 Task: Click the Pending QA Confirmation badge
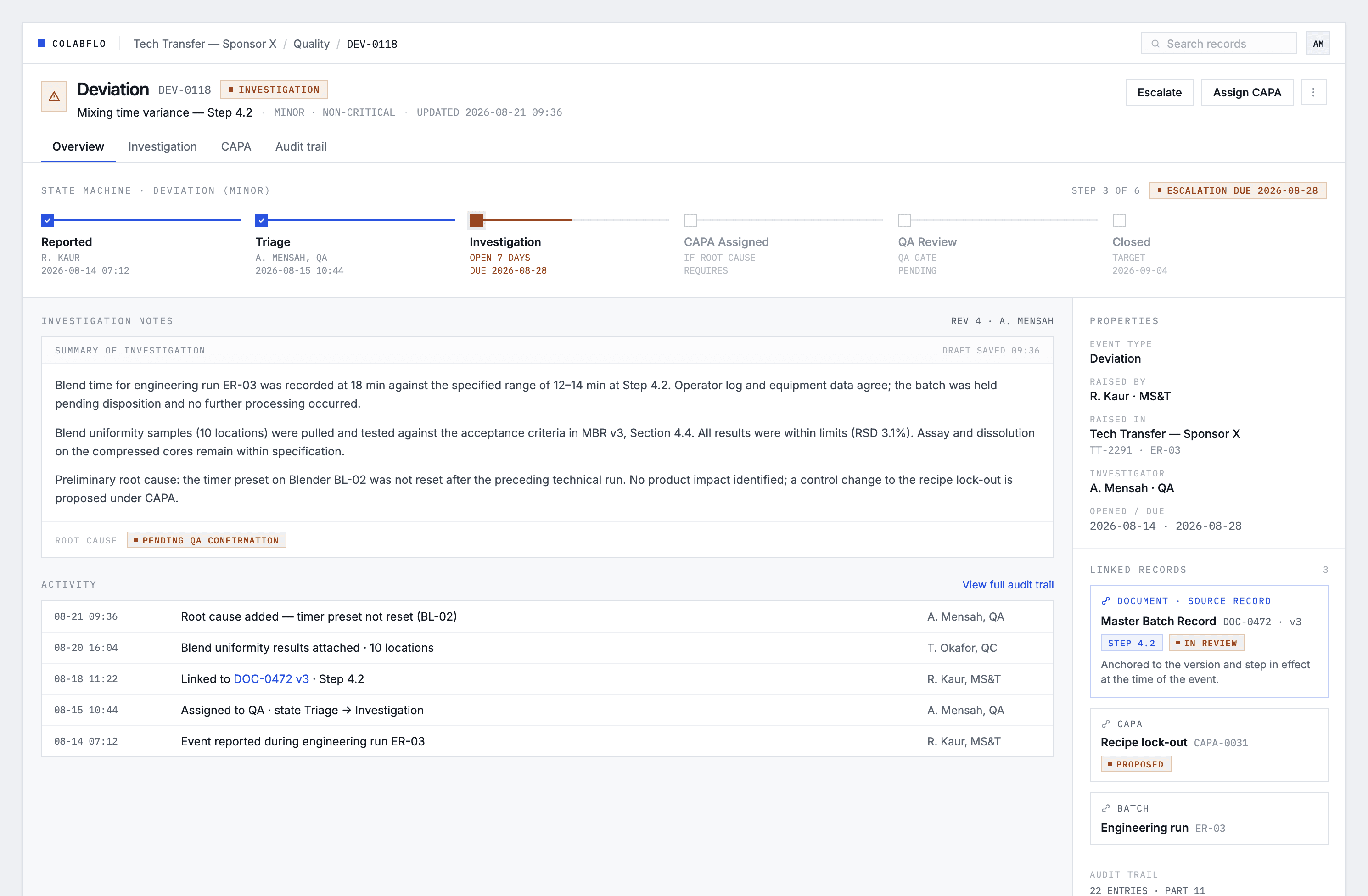click(x=207, y=540)
